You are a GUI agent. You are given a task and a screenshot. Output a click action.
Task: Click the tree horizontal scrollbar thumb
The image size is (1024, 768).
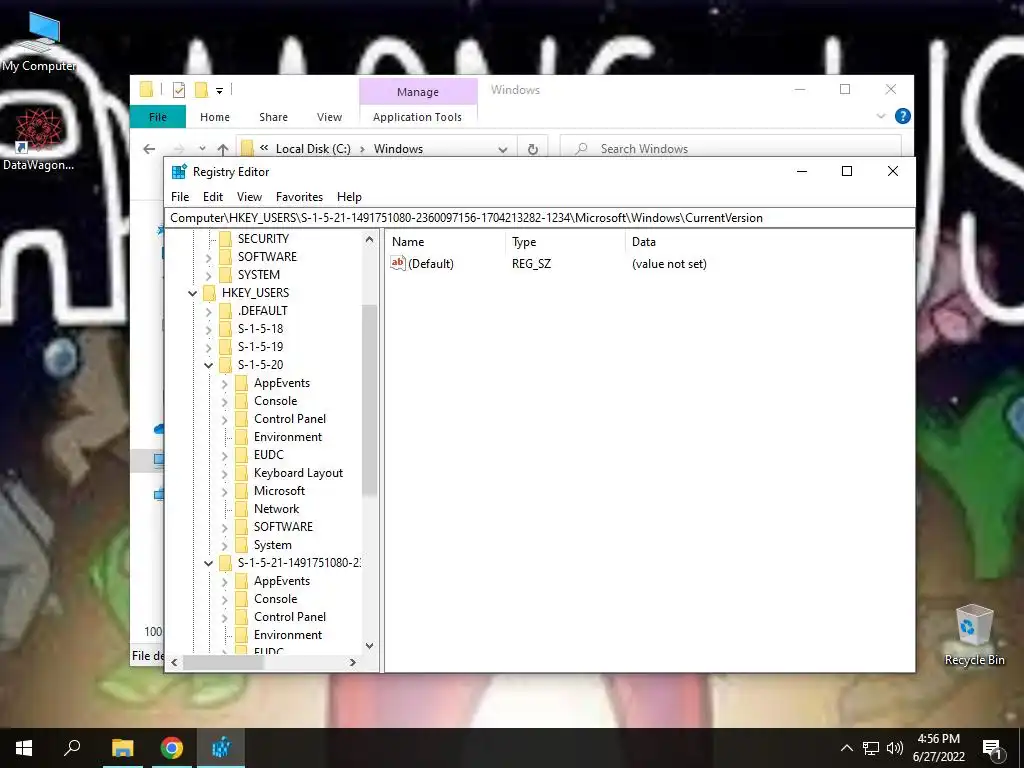coord(223,662)
